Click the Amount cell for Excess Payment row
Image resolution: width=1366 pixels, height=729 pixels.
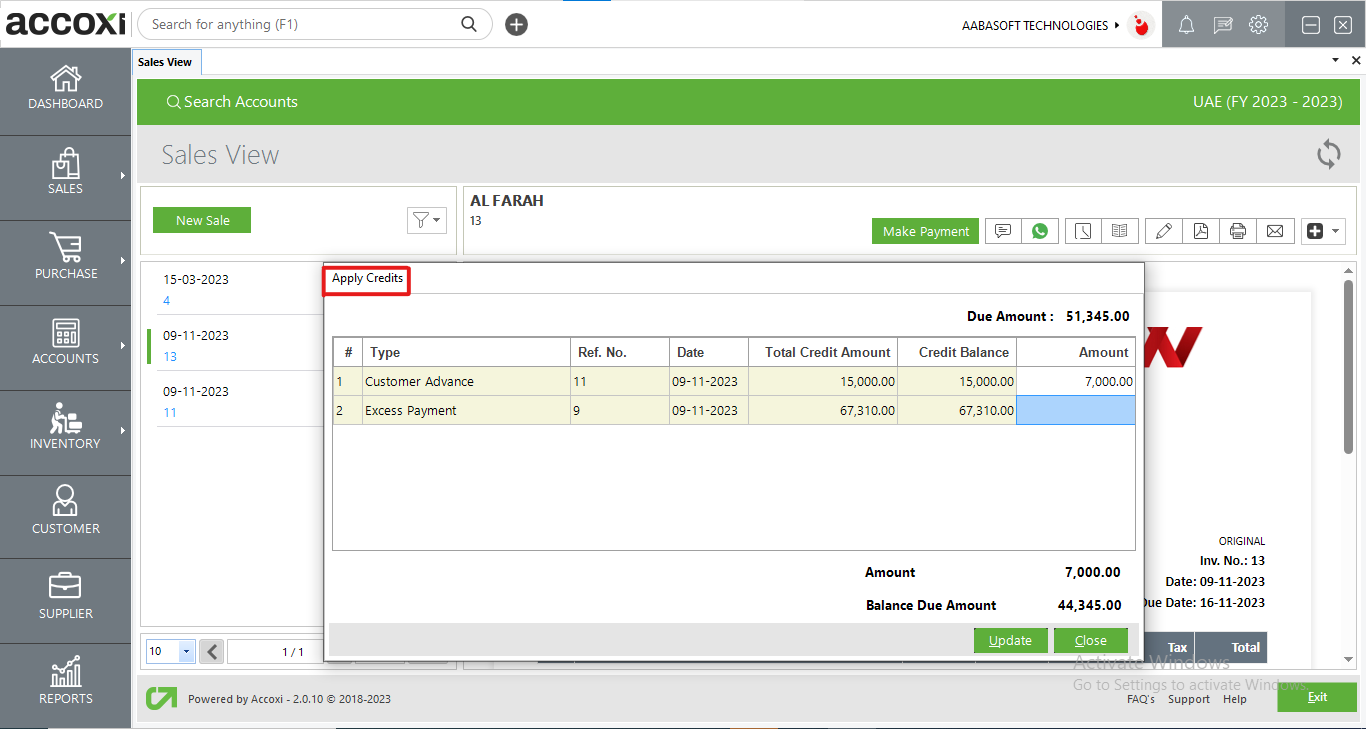pyautogui.click(x=1076, y=410)
